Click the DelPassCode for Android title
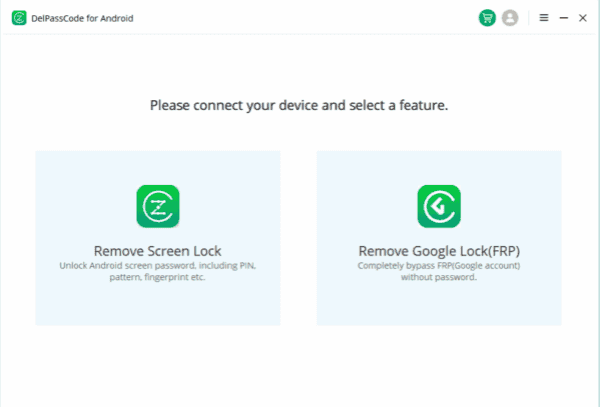The height and width of the screenshot is (407, 600). pyautogui.click(x=82, y=18)
